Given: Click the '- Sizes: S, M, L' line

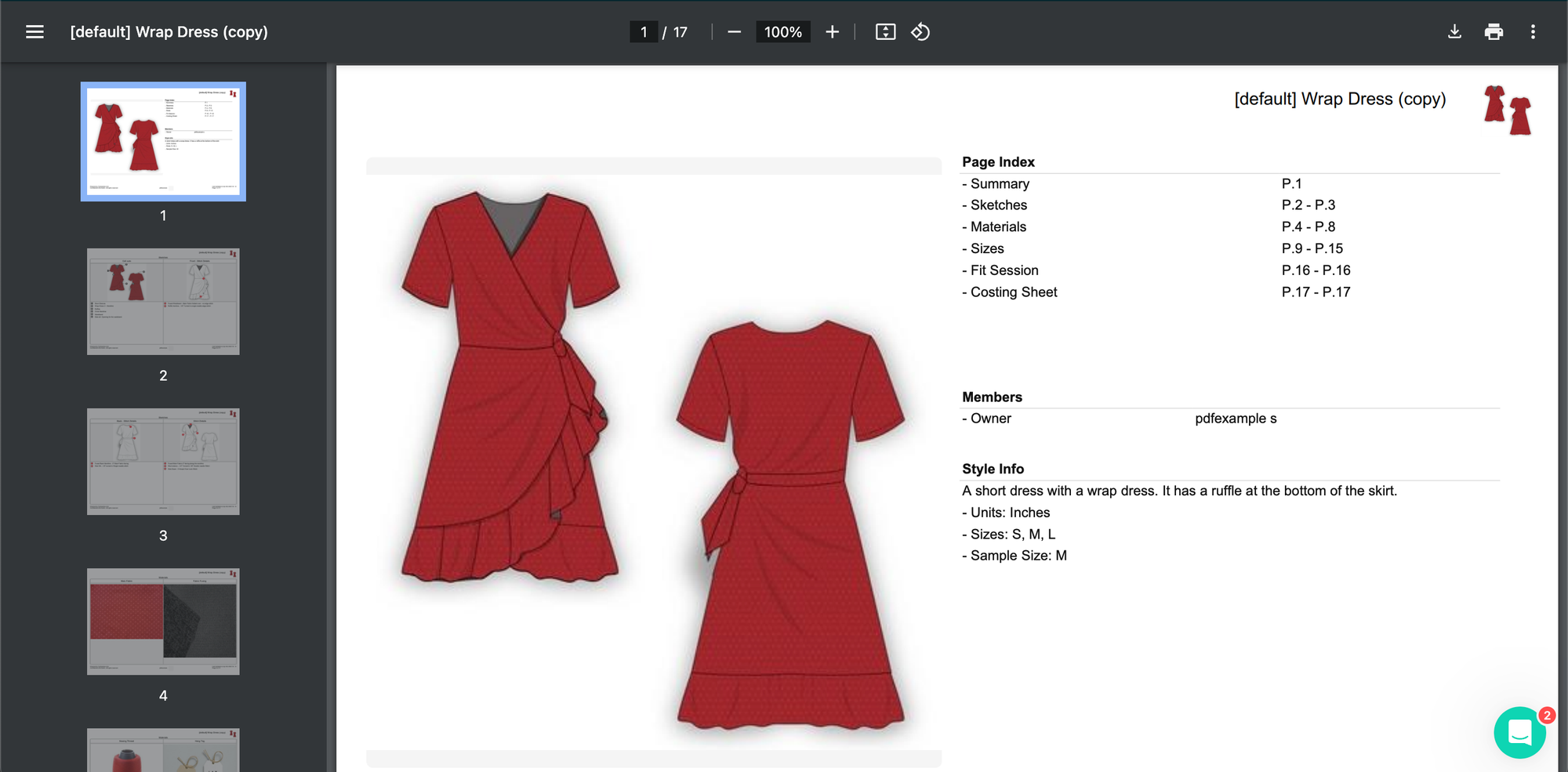Looking at the screenshot, I should pos(1009,535).
